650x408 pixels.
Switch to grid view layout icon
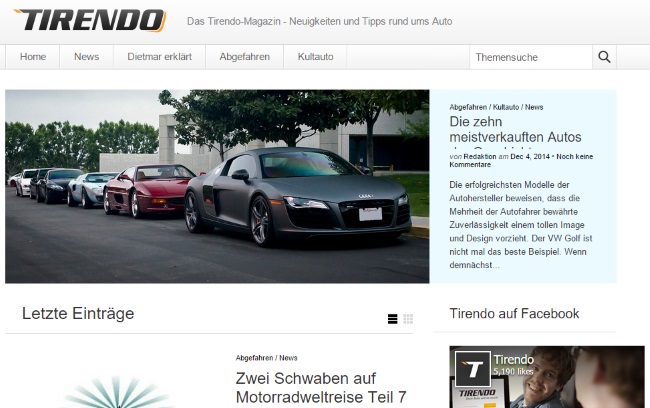[408, 319]
